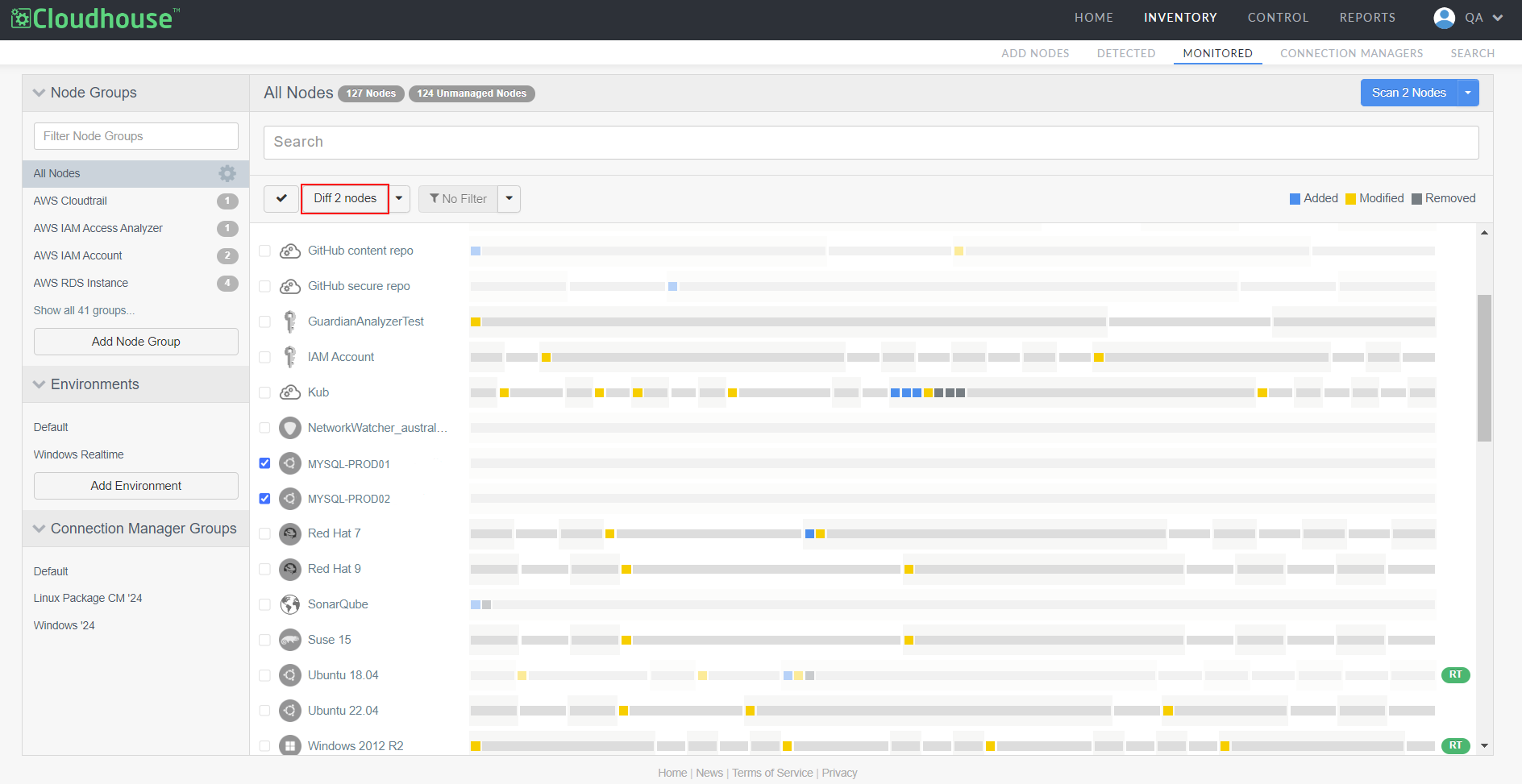The image size is (1522, 784).
Task: Switch to the ADD NODES tab
Action: tap(1035, 53)
